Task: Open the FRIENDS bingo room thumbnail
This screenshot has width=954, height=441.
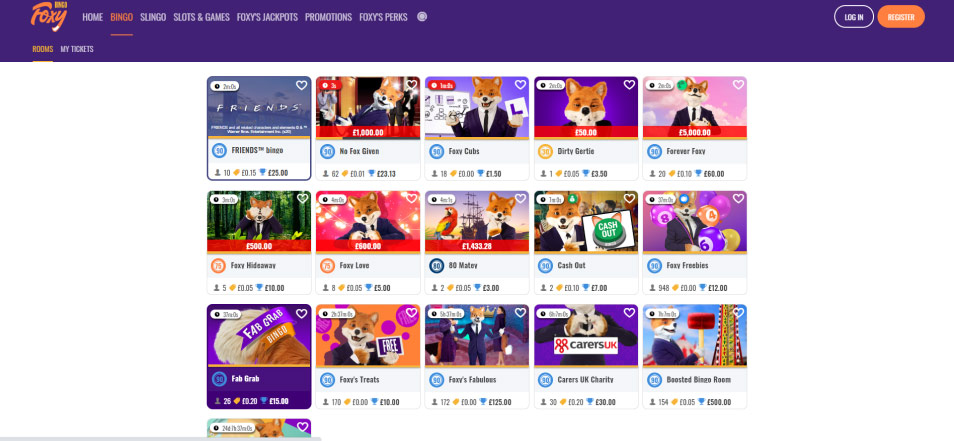Action: pyautogui.click(x=259, y=107)
